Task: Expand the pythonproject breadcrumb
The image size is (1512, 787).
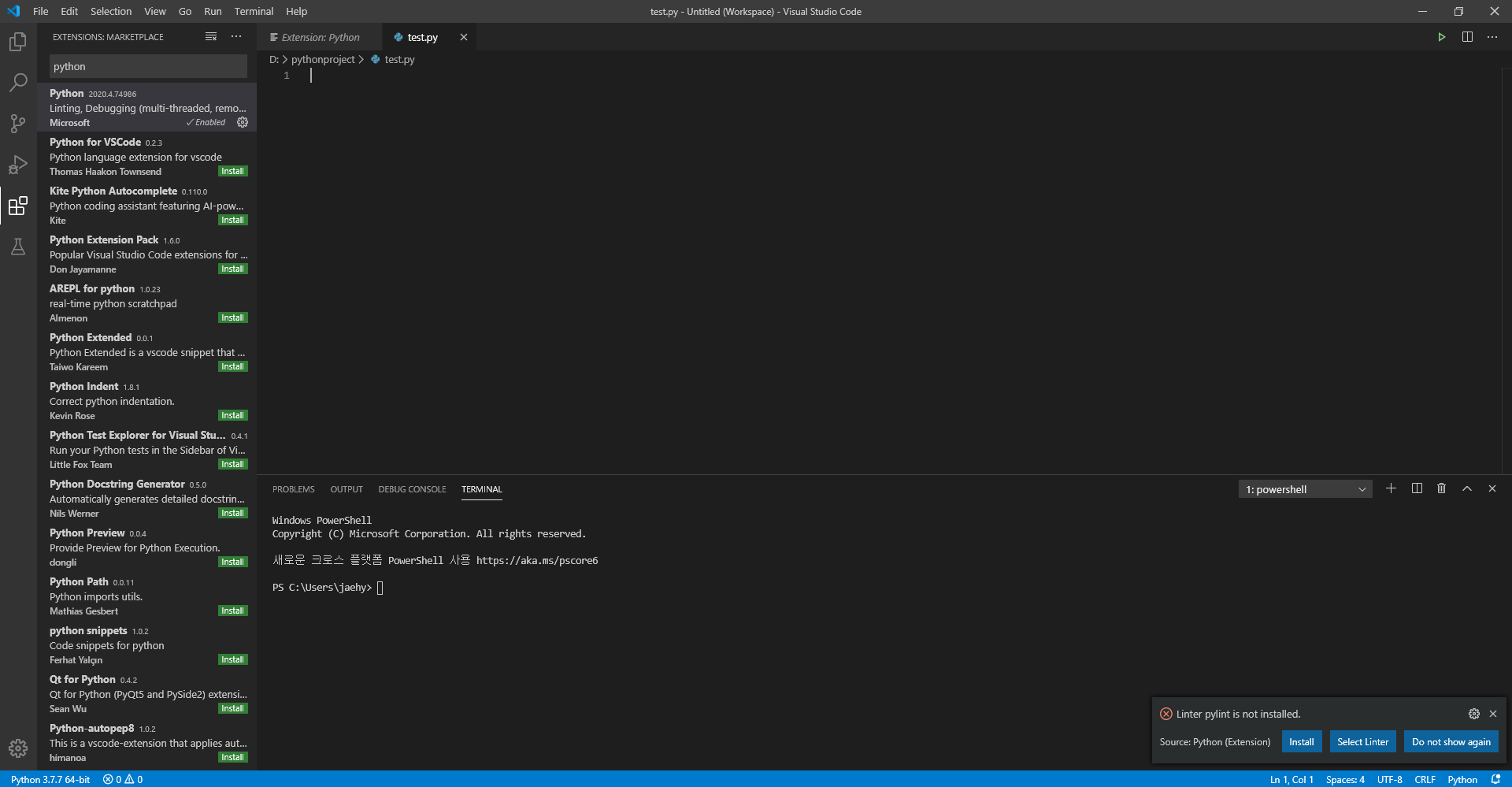Action: point(323,59)
